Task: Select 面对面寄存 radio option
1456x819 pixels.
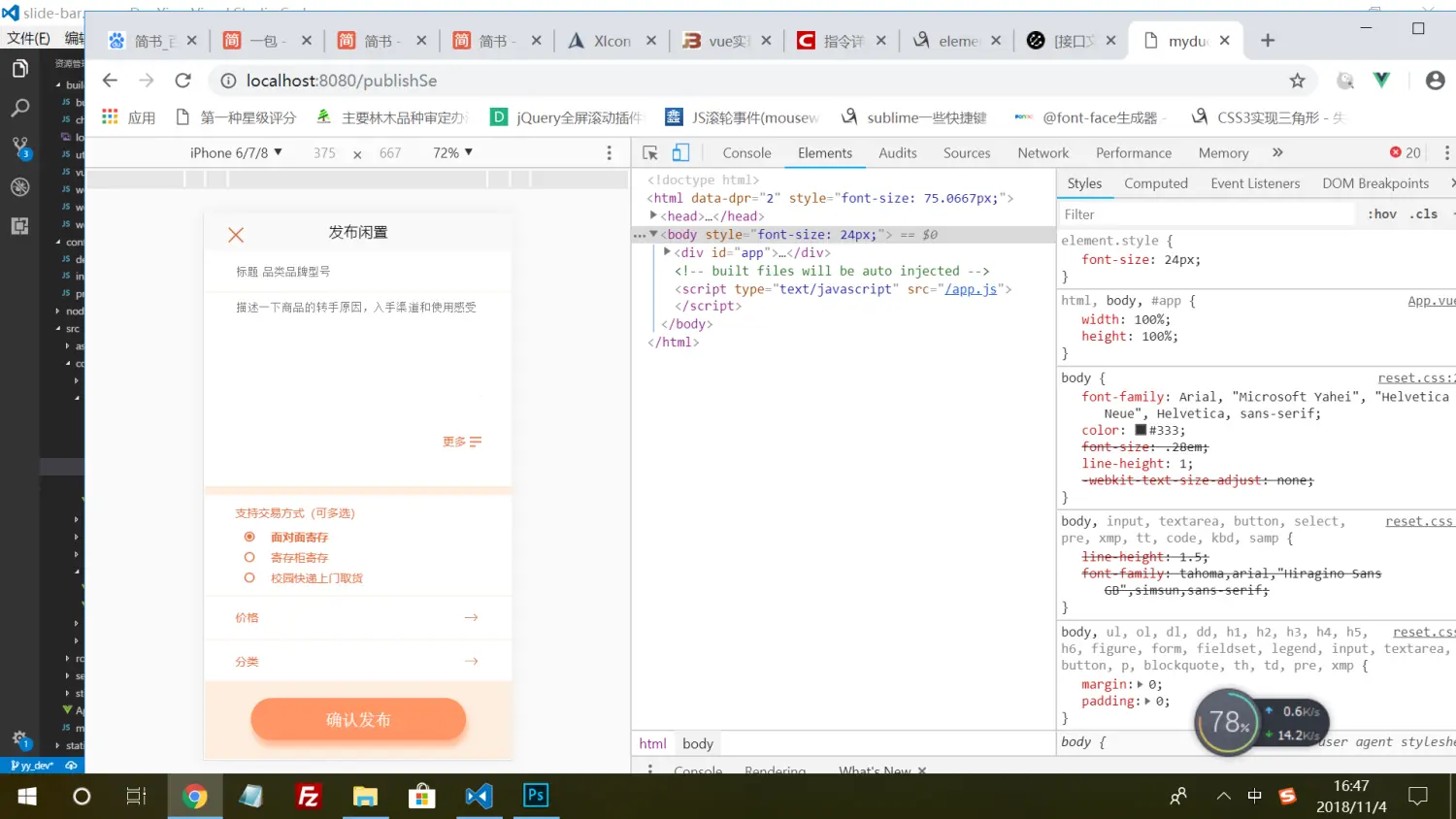Action: pyautogui.click(x=249, y=537)
